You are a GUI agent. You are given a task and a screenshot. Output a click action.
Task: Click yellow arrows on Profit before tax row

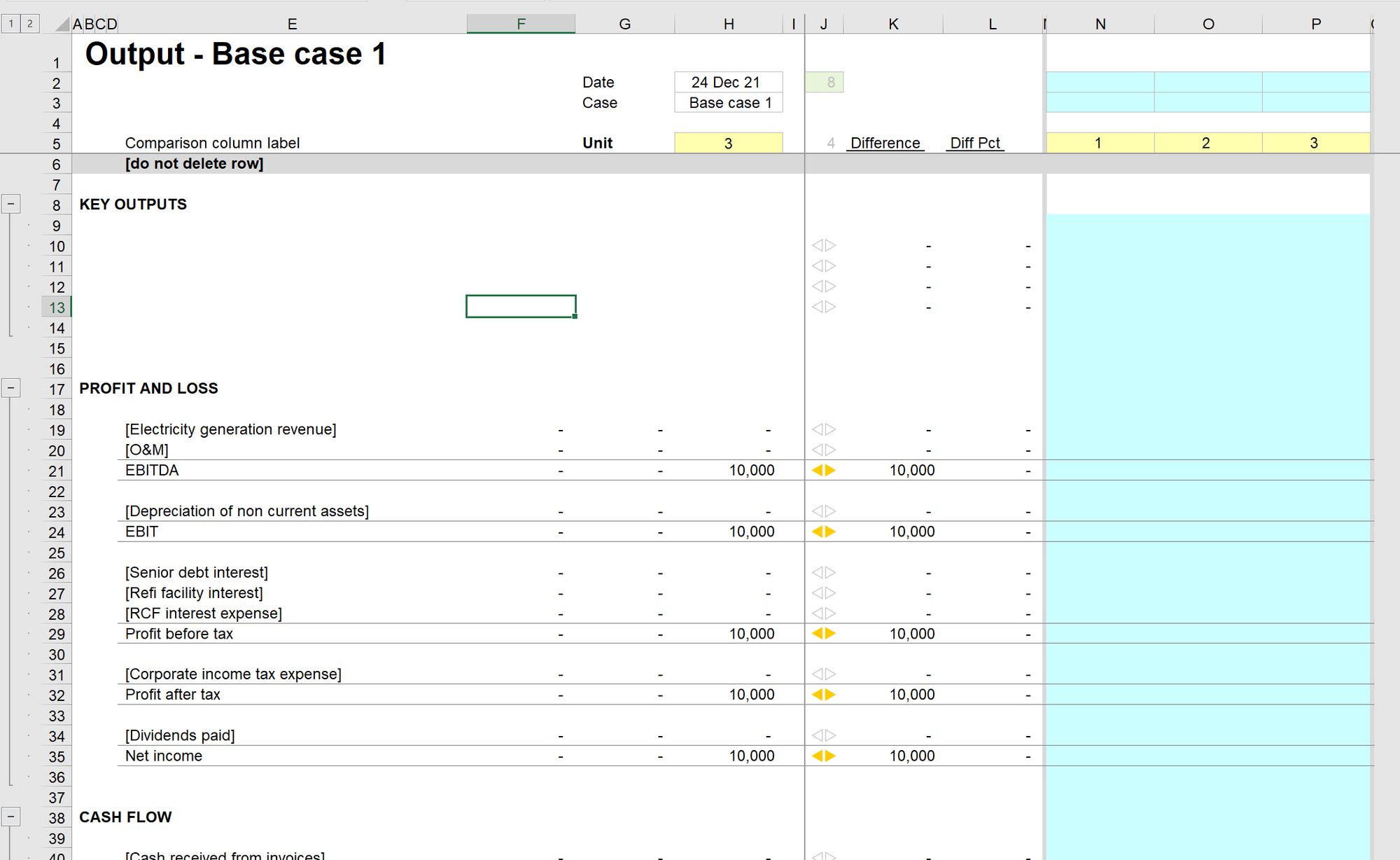pyautogui.click(x=824, y=634)
